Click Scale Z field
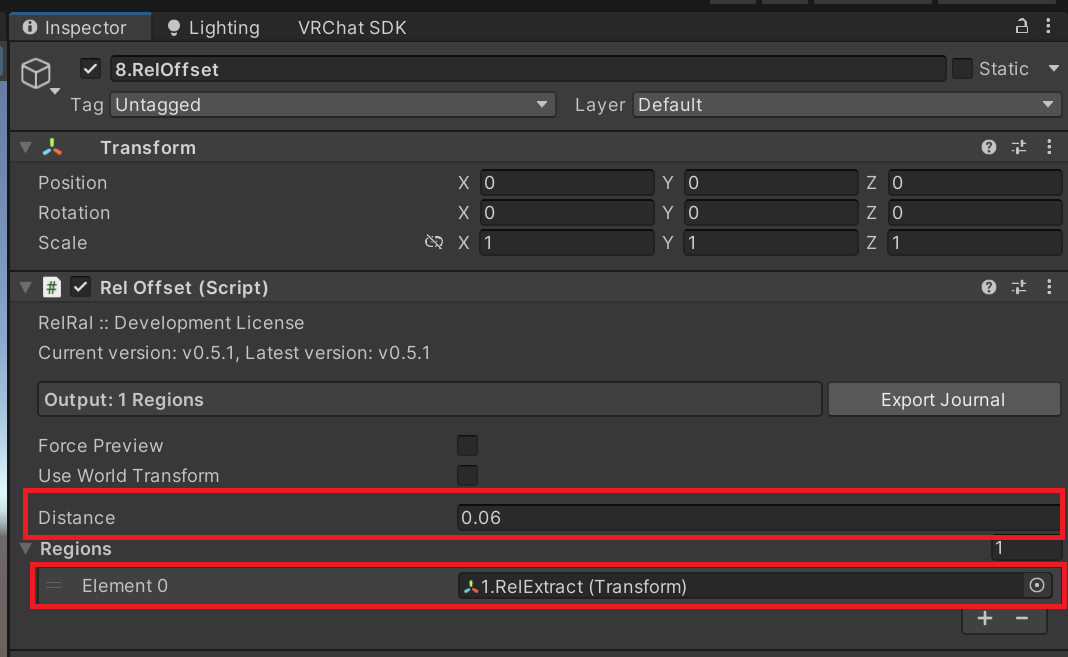This screenshot has width=1068, height=657. 974,242
